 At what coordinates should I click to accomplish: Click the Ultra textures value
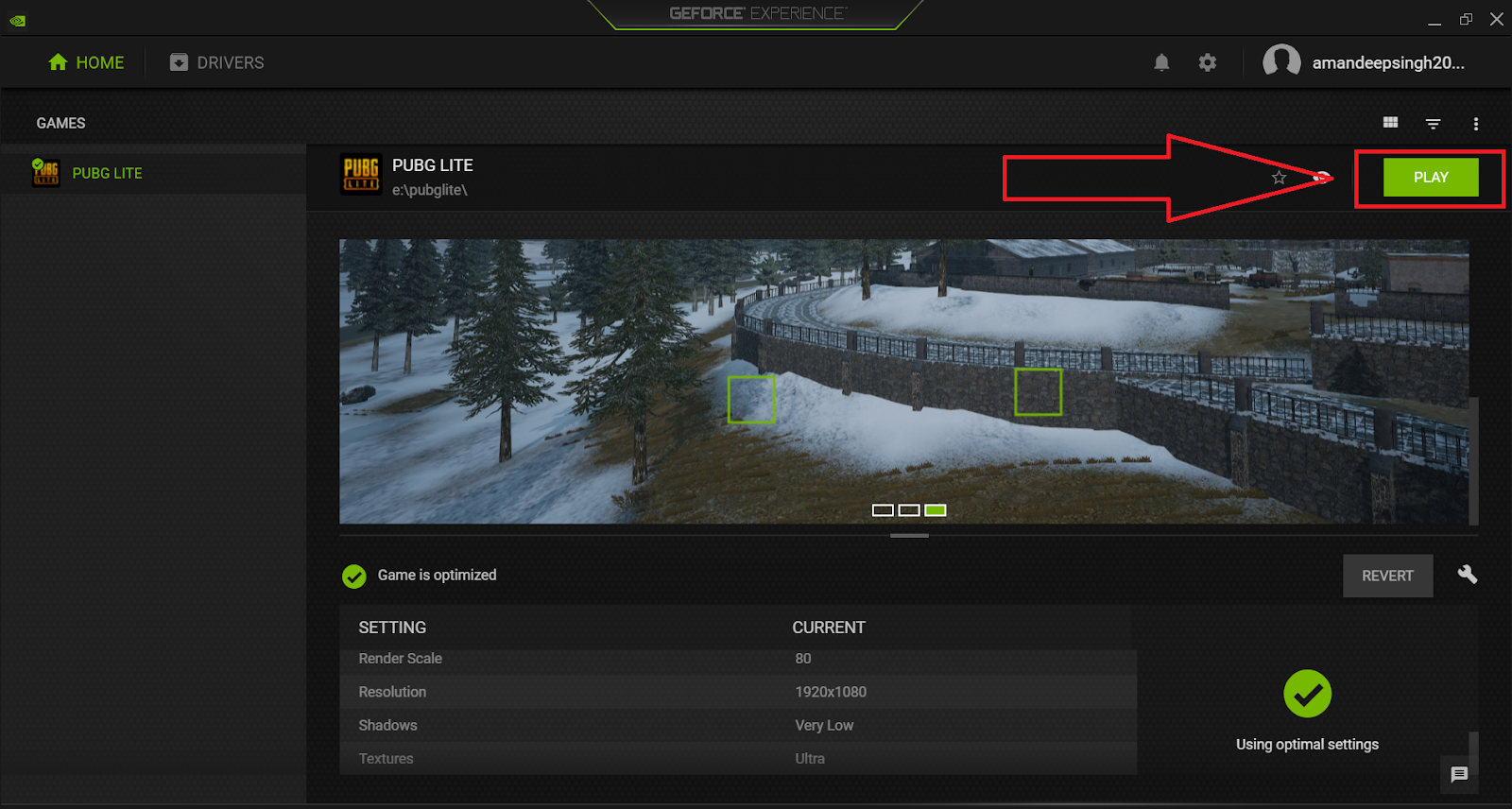tap(810, 758)
